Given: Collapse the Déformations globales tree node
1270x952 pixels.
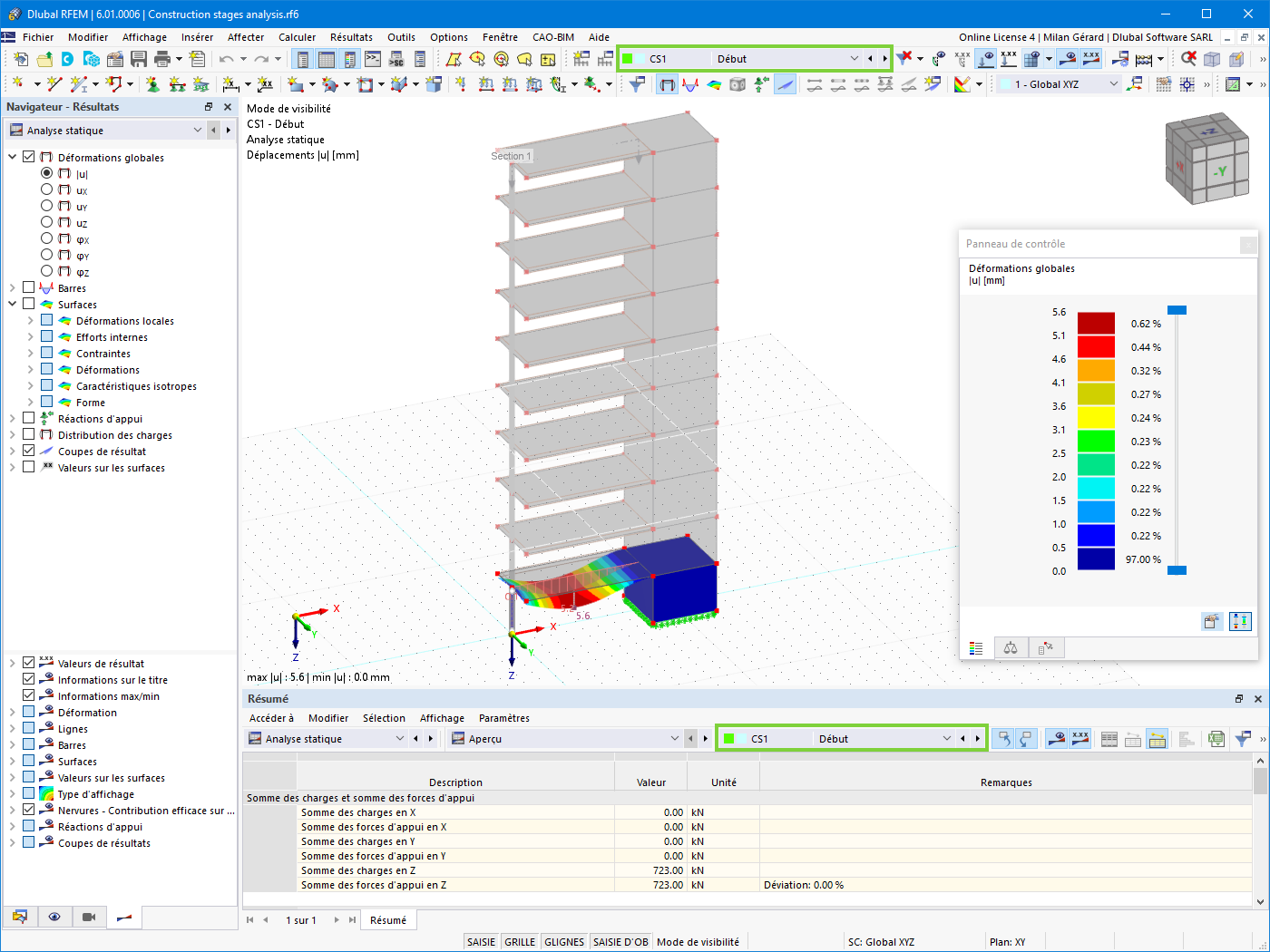Looking at the screenshot, I should pyautogui.click(x=13, y=157).
